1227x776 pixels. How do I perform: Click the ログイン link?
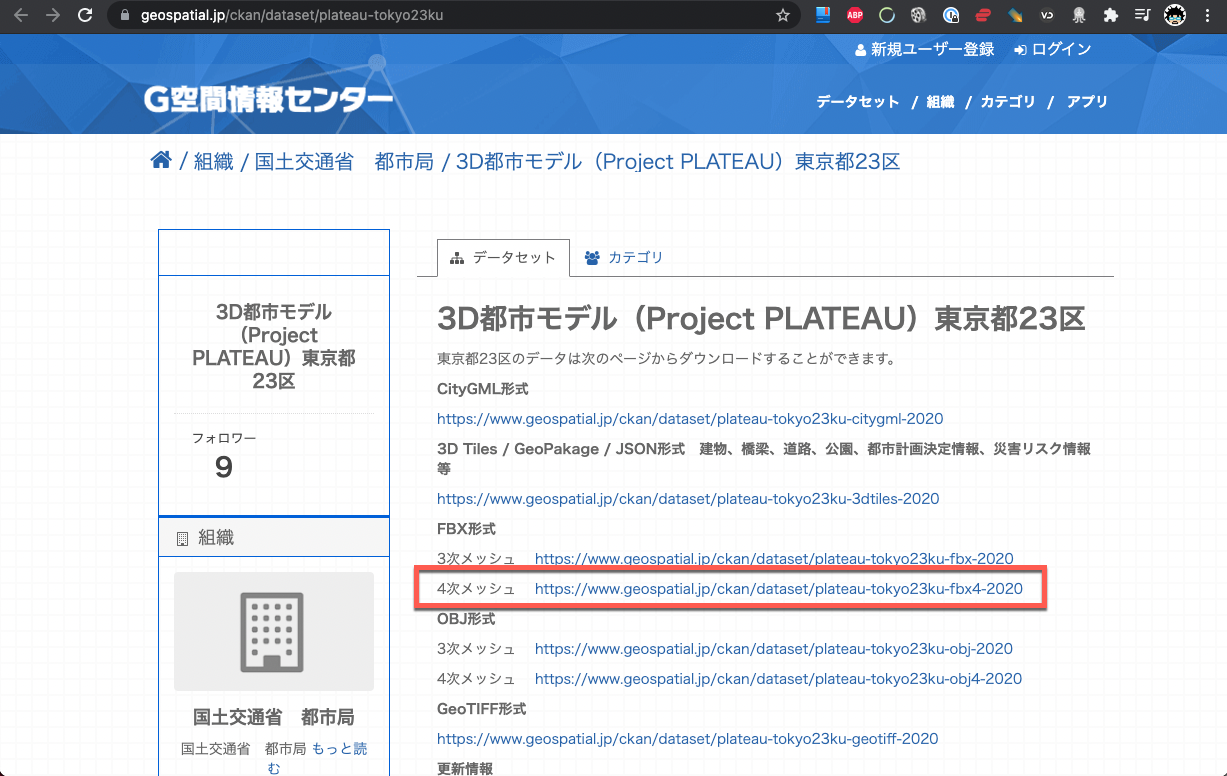(1060, 48)
